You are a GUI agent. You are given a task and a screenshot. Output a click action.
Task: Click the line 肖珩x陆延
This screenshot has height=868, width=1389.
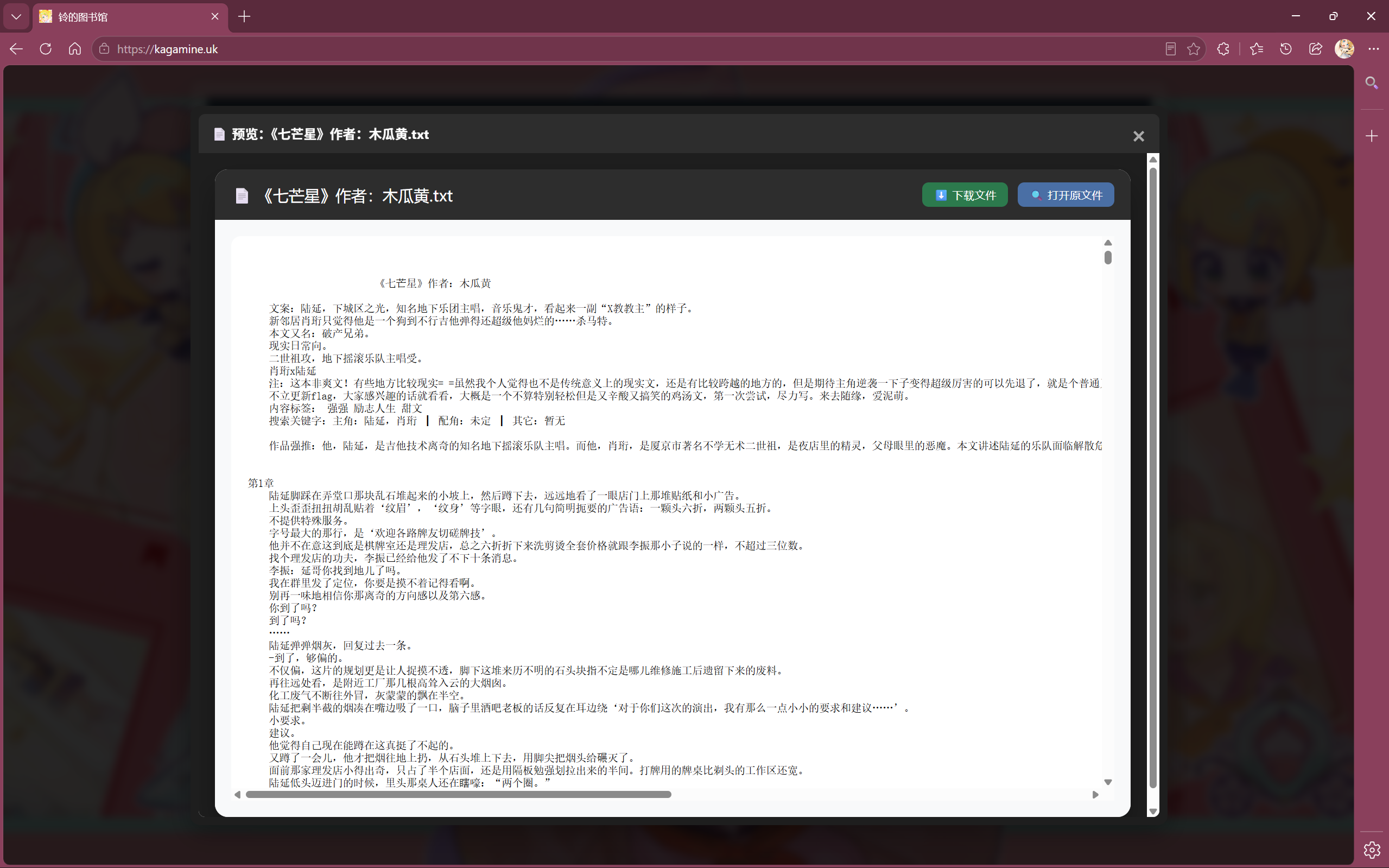293,371
